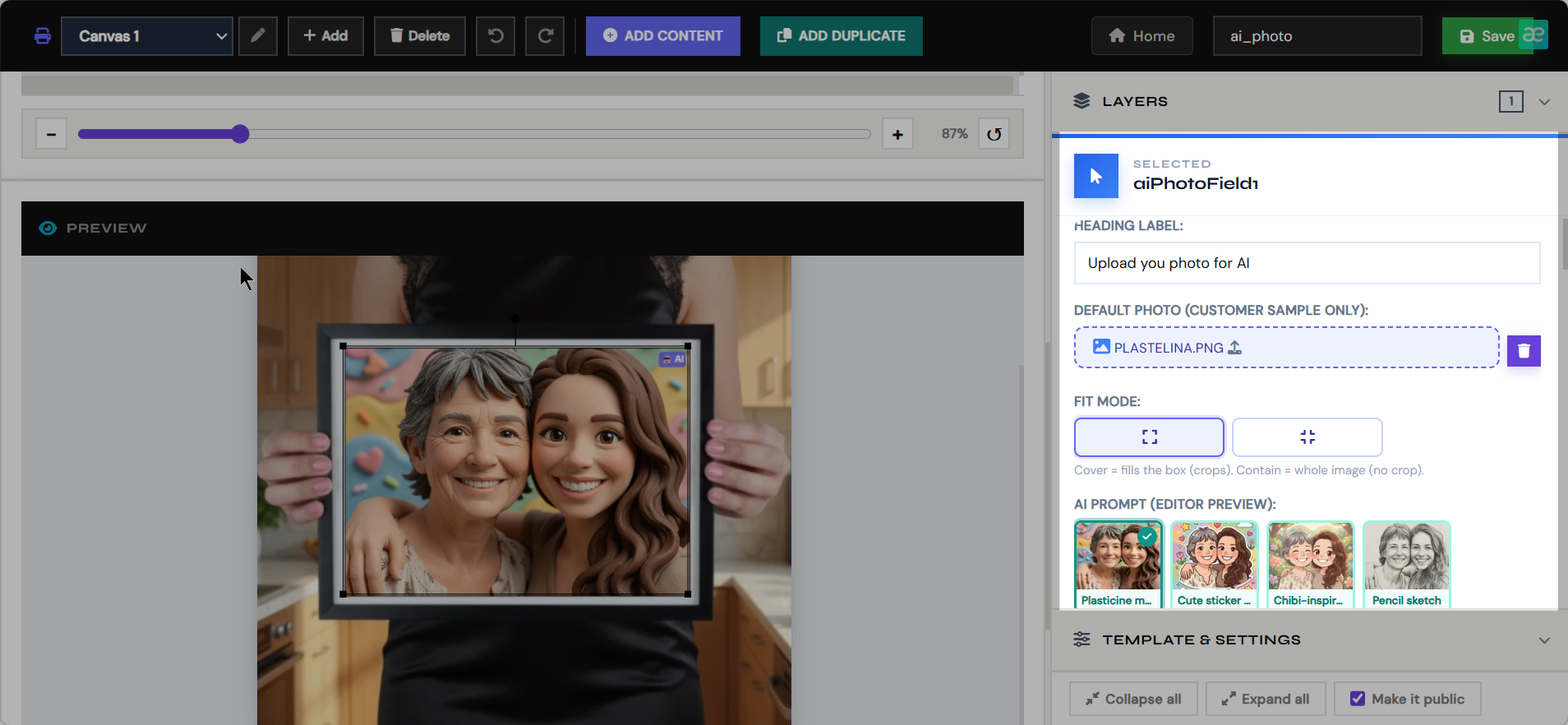Click the rotation handle above the photo

point(515,319)
